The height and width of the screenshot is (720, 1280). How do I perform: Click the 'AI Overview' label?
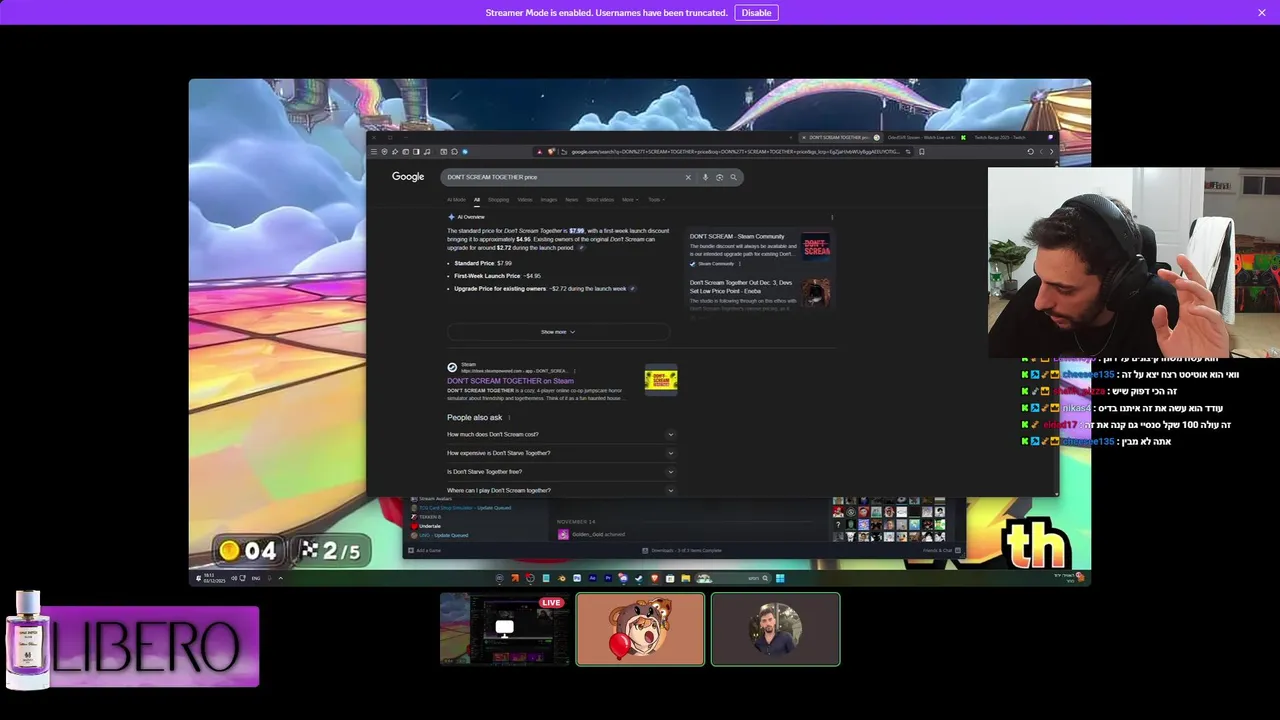(x=471, y=217)
